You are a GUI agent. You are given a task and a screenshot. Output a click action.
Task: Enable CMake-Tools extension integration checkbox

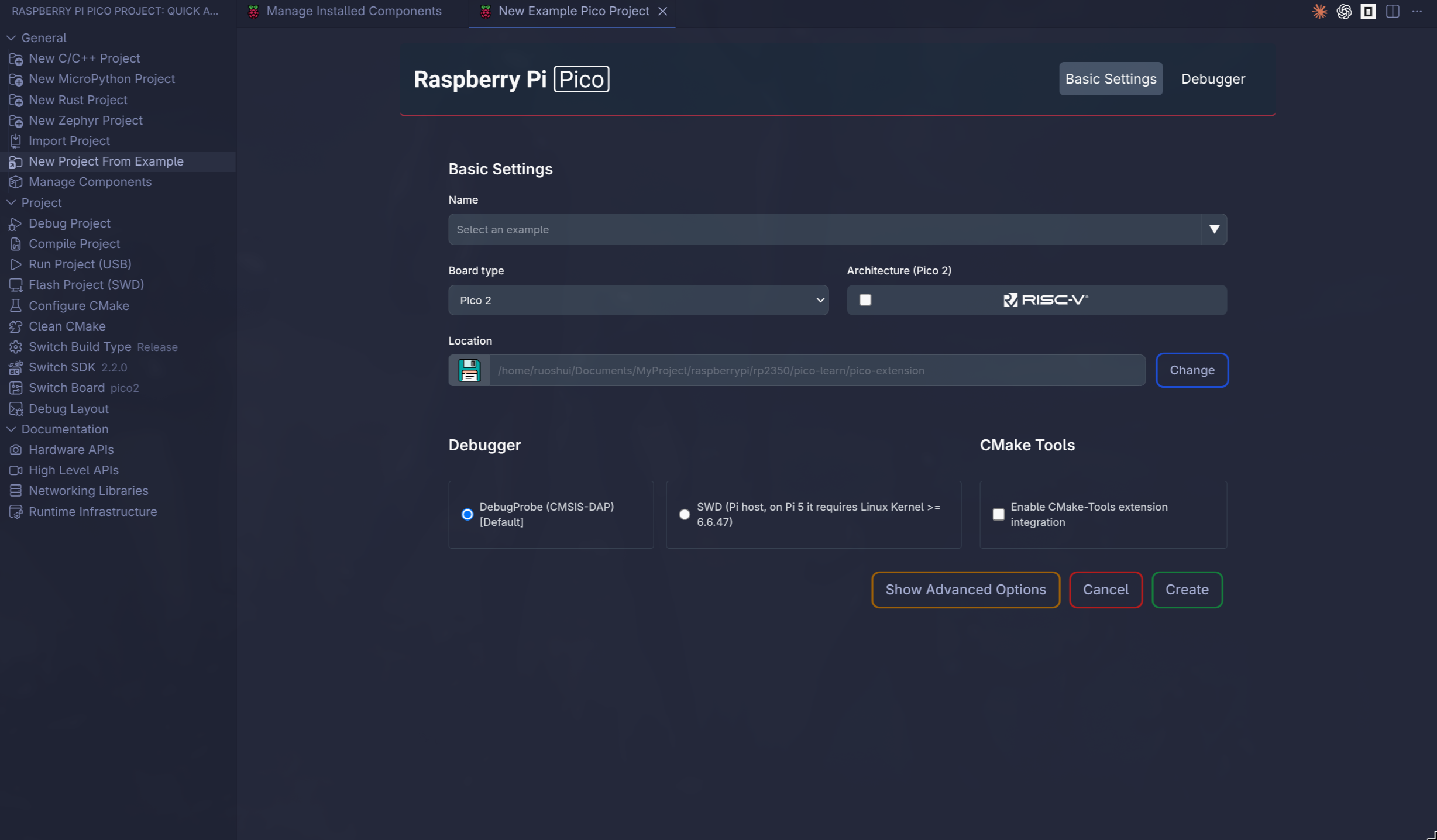tap(998, 514)
